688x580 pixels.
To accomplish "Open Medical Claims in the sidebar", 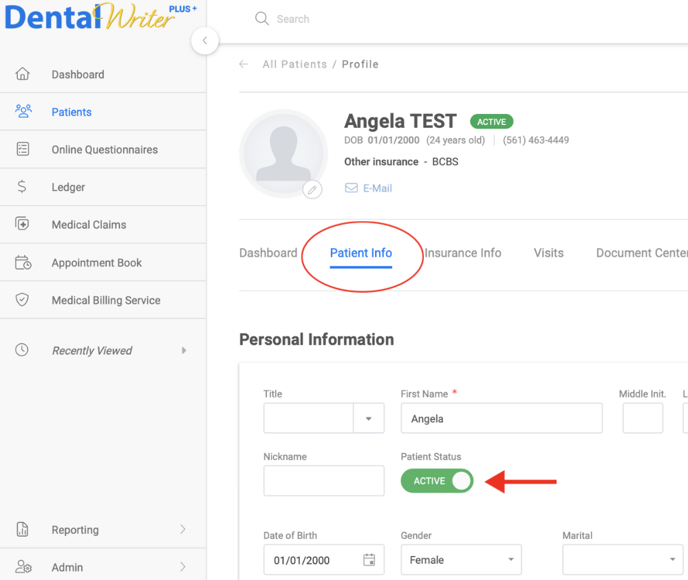I will click(x=103, y=225).
